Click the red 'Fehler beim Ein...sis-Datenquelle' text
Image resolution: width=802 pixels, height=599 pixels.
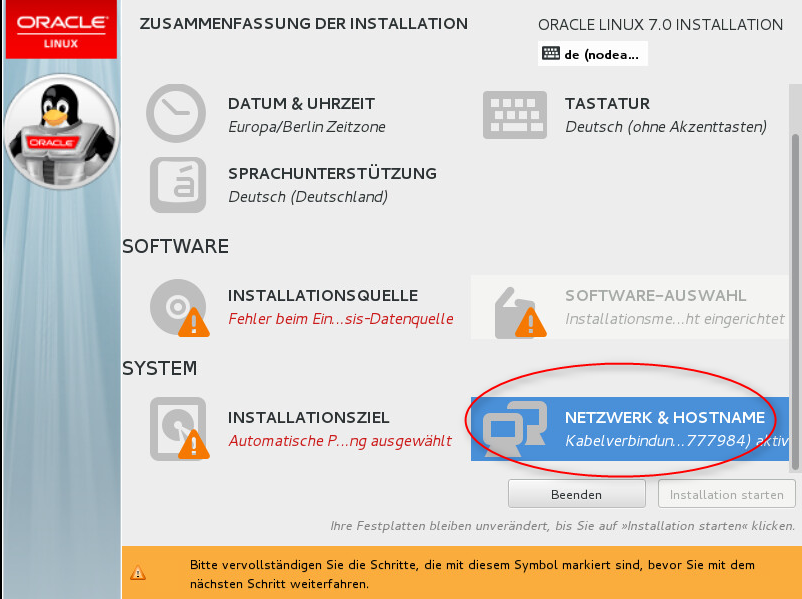(x=341, y=319)
